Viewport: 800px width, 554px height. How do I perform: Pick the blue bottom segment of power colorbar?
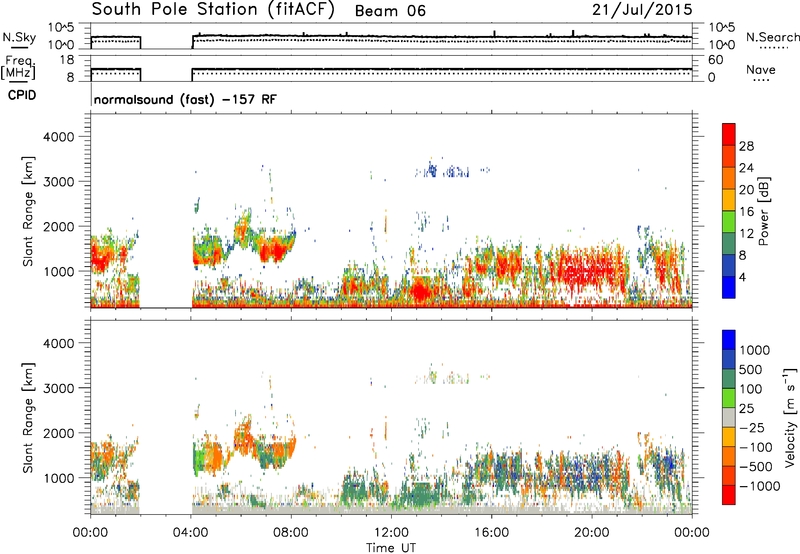click(729, 287)
